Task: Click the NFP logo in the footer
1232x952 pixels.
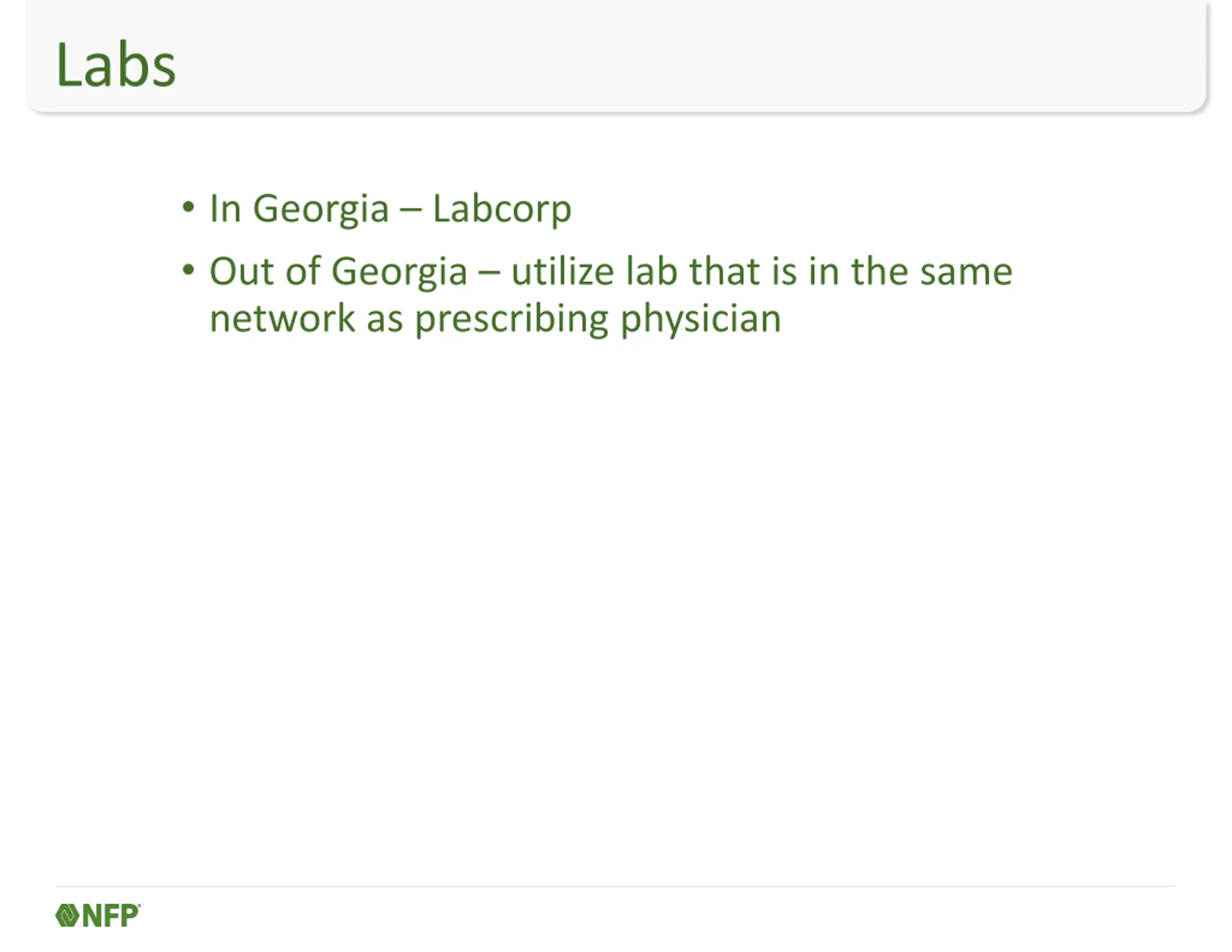Action: (98, 915)
